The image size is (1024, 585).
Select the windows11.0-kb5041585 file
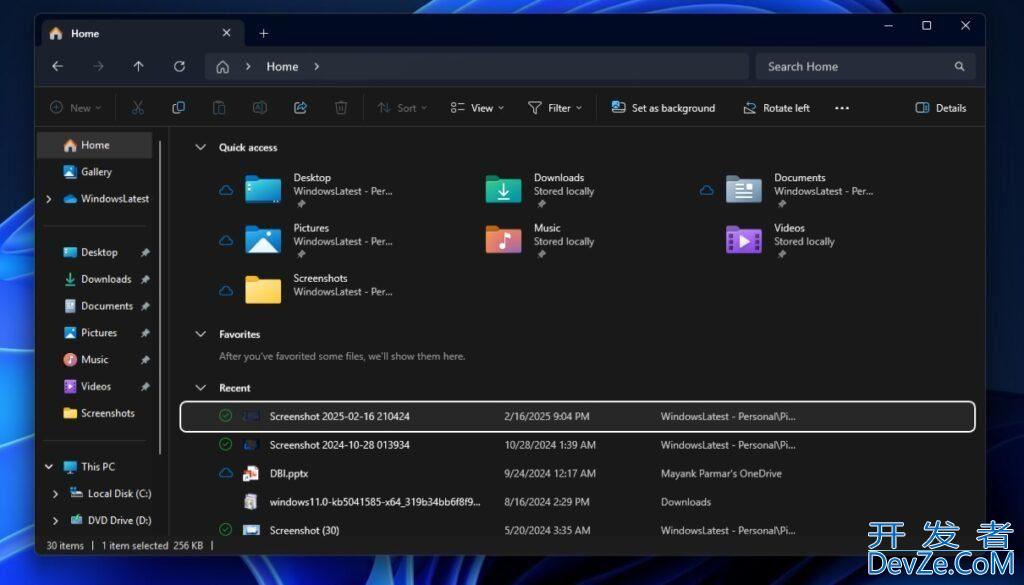577,501
